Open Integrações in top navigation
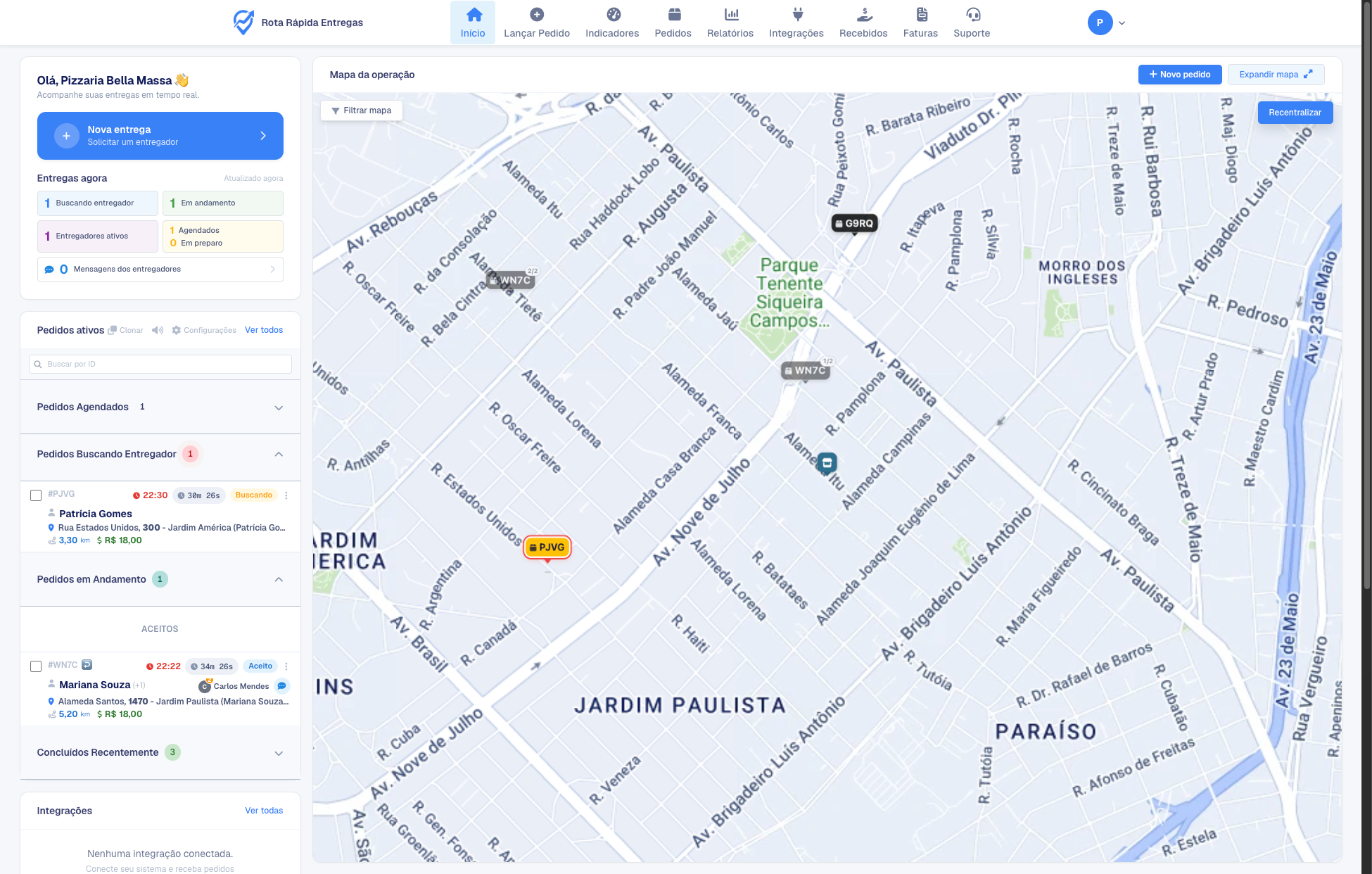This screenshot has height=874, width=1372. (x=796, y=22)
